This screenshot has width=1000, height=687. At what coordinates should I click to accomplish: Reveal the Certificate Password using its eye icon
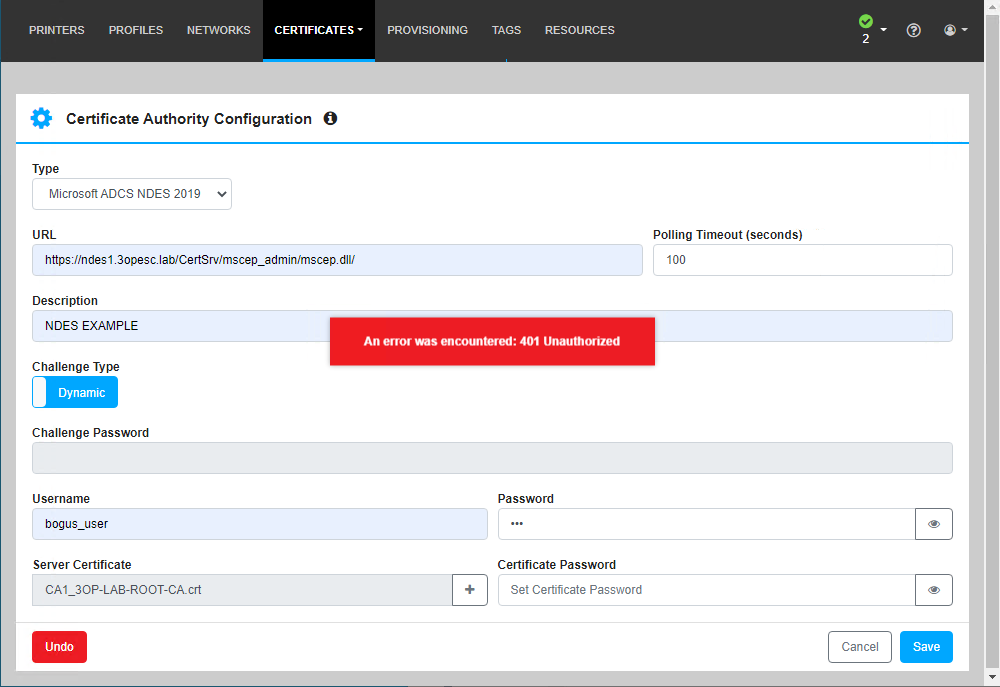click(x=933, y=589)
